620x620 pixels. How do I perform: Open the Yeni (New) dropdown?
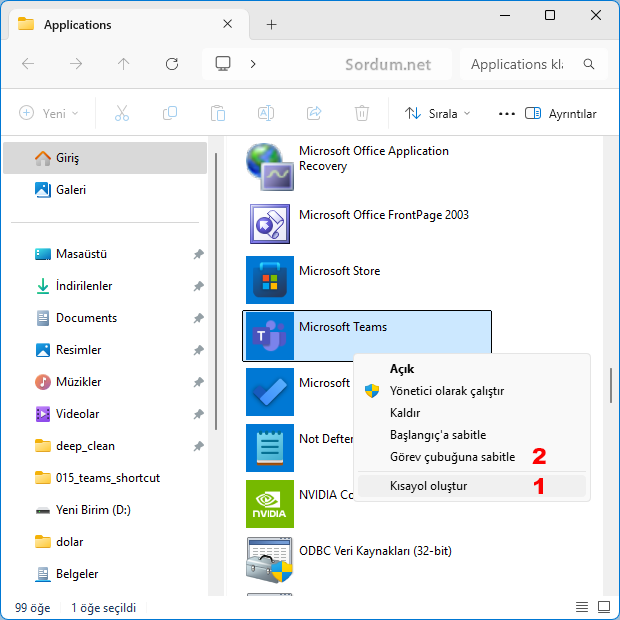[49, 113]
